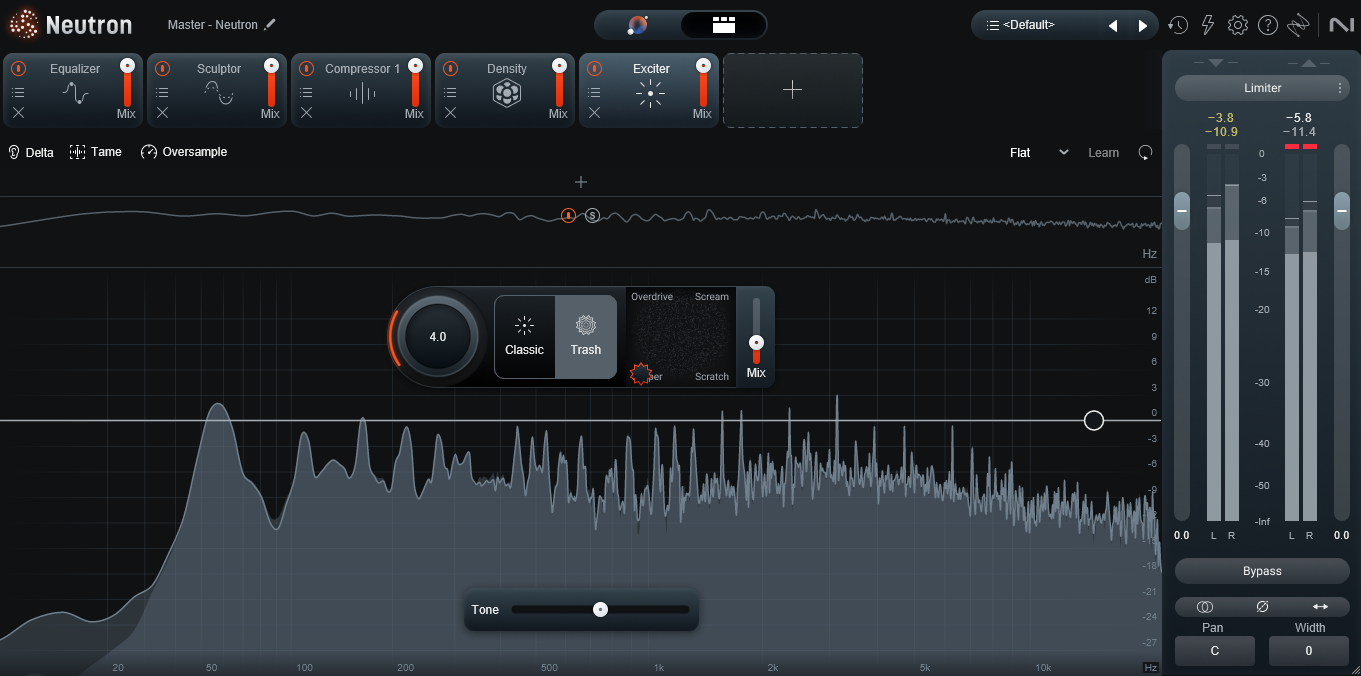Image resolution: width=1361 pixels, height=676 pixels.
Task: Toggle the Tame option
Action: [x=96, y=152]
